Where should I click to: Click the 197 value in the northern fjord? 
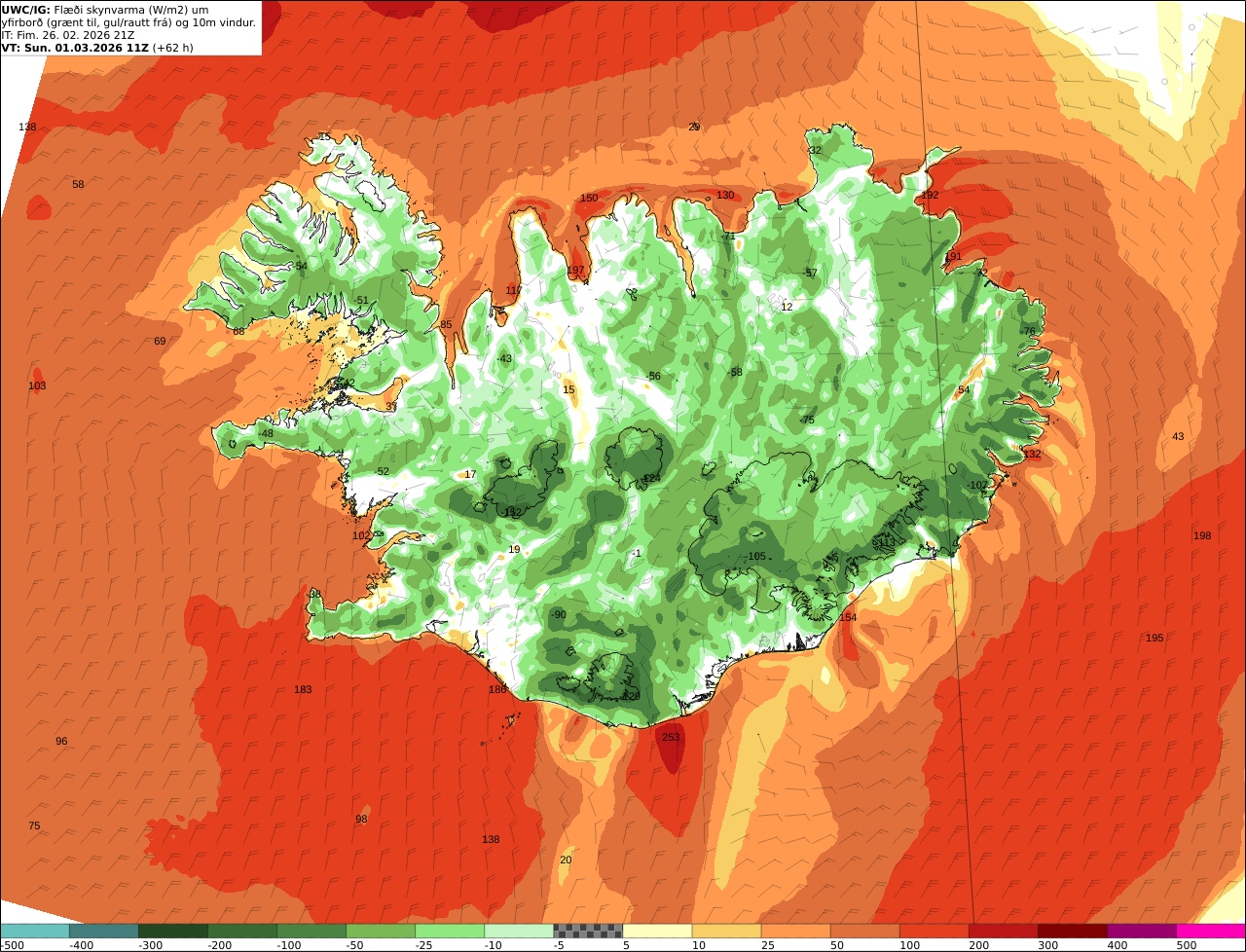click(x=575, y=271)
